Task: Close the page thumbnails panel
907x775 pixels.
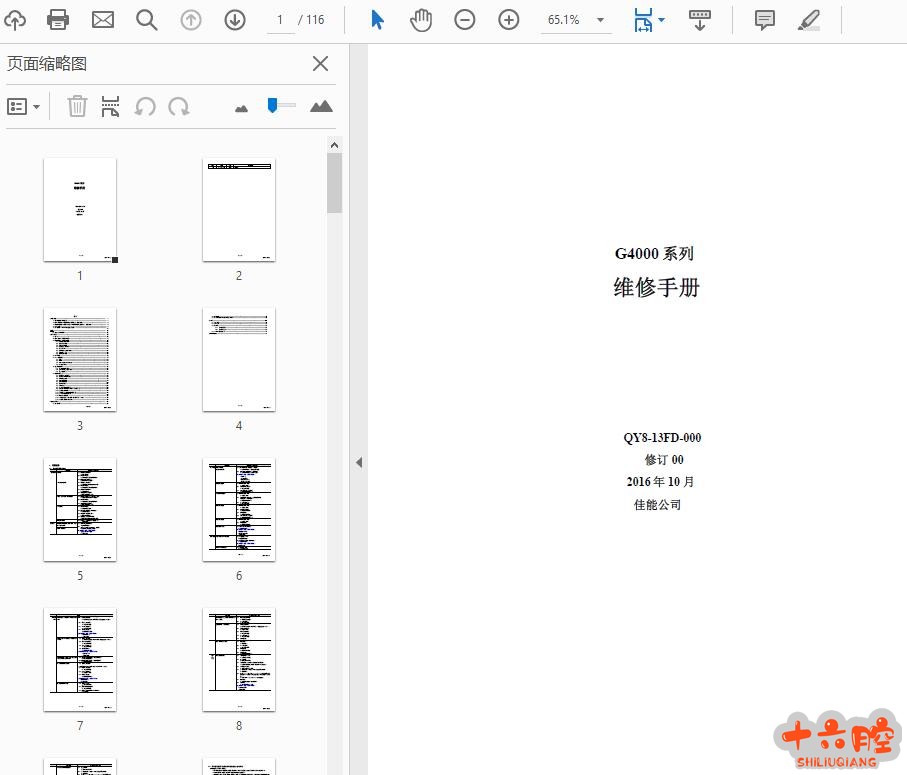Action: (x=320, y=64)
